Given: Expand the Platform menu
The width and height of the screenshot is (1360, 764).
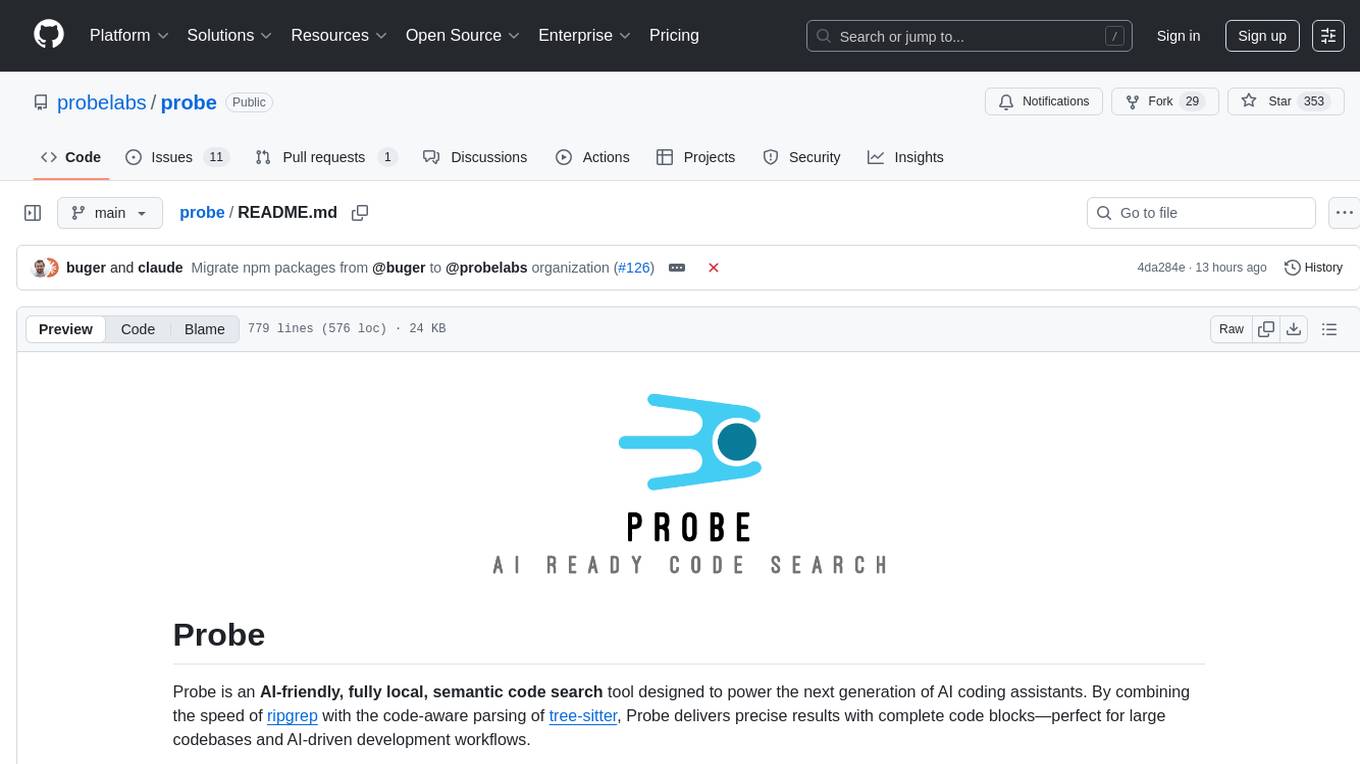Looking at the screenshot, I should pyautogui.click(x=129, y=35).
